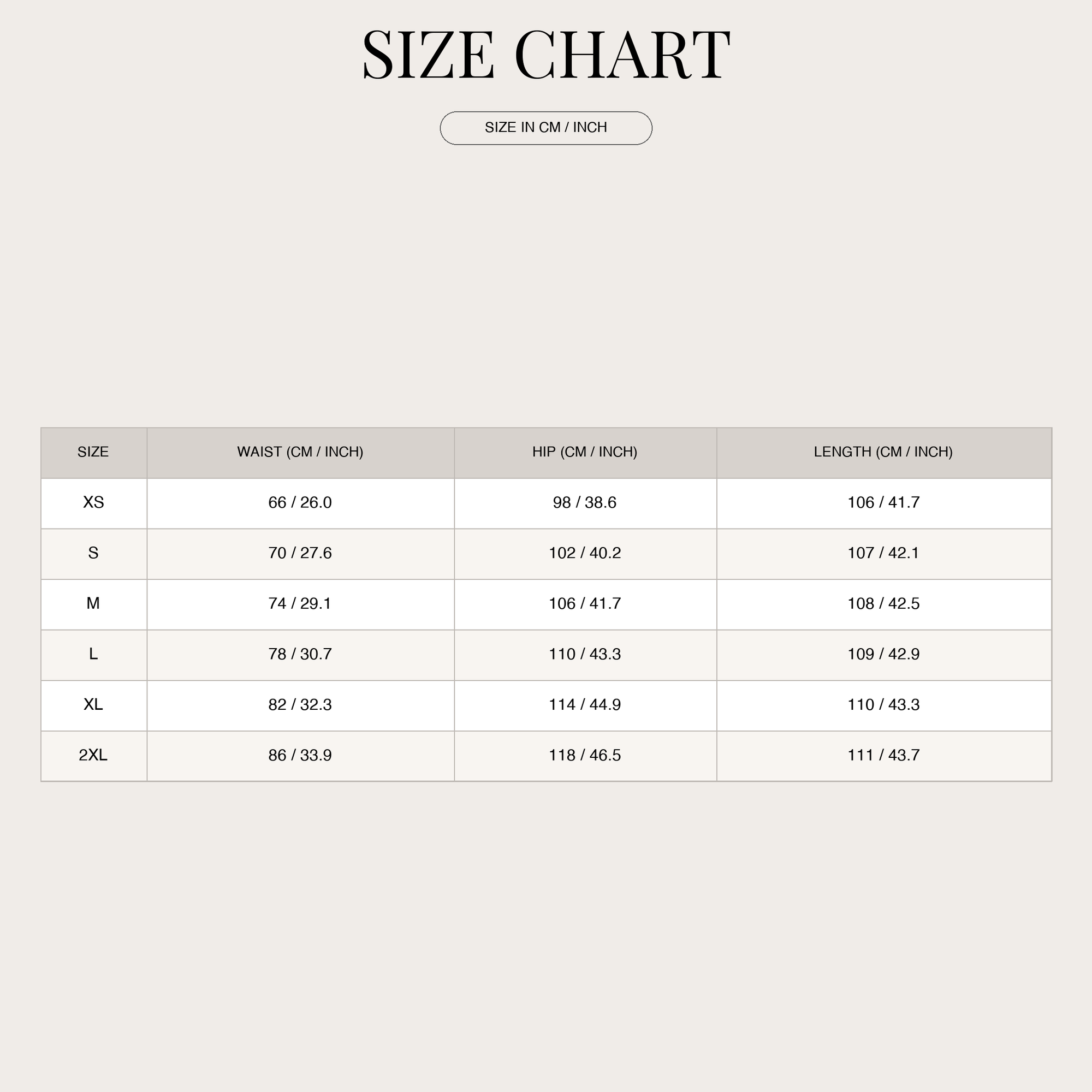
Task: Click the M size row label
Action: (x=93, y=604)
